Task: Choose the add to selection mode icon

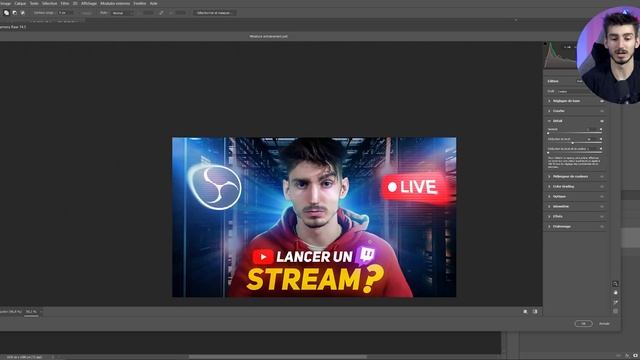Action: (x=6, y=13)
